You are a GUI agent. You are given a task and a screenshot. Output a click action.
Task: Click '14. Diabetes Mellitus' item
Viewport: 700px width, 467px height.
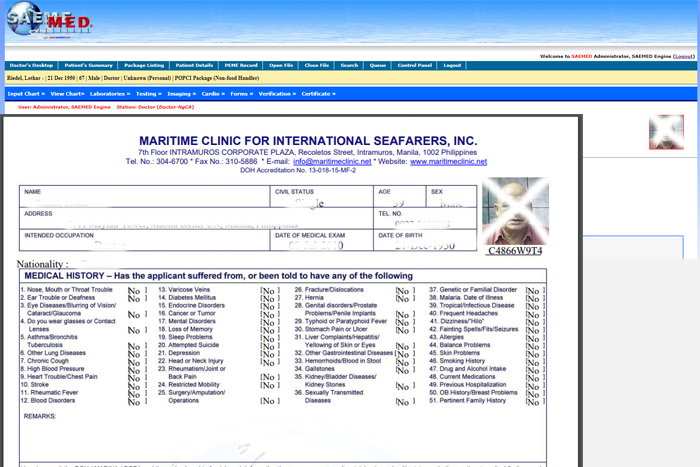[x=187, y=297]
